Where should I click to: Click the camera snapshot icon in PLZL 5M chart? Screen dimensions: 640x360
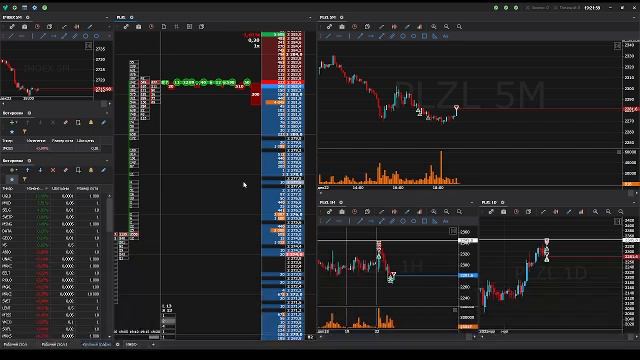coord(342,27)
